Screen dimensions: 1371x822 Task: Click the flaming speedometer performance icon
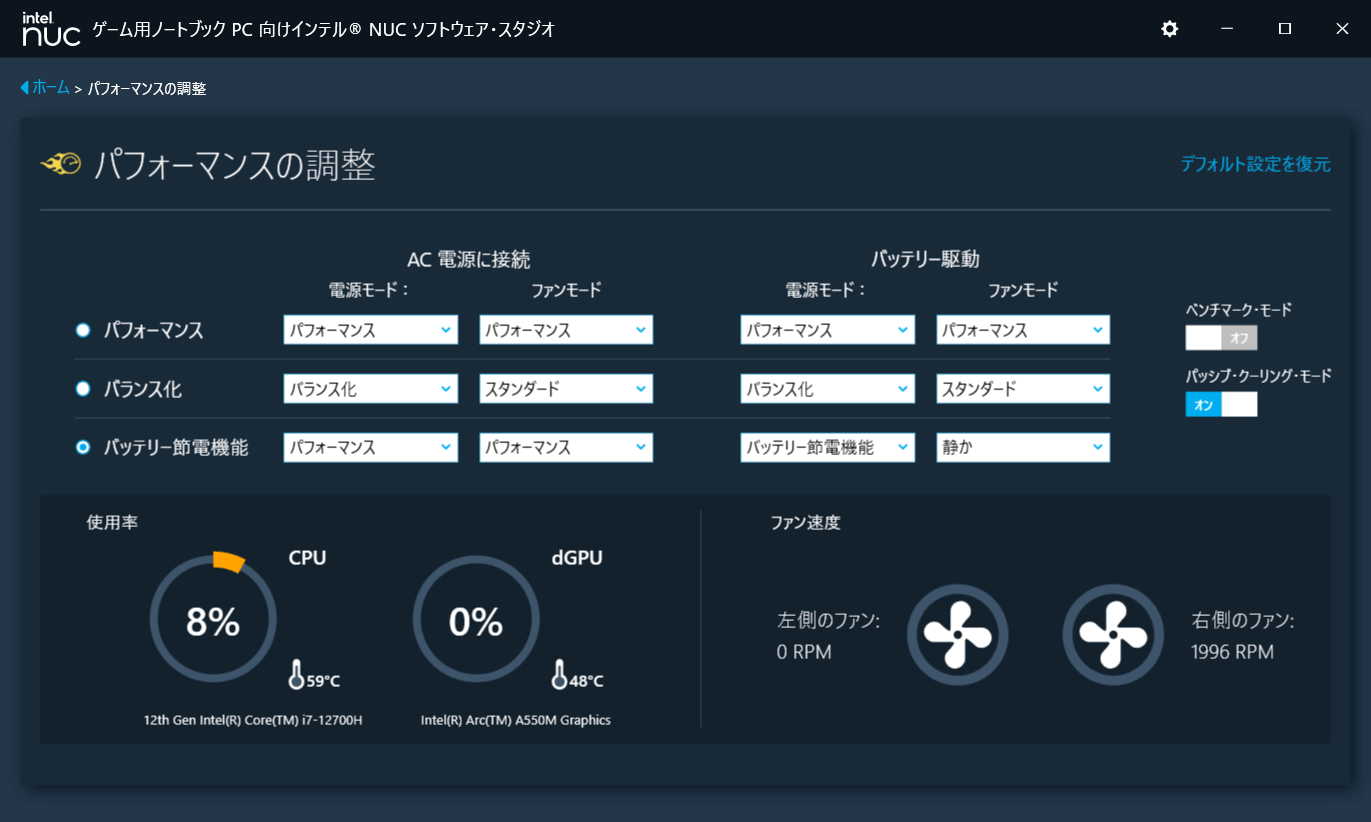coord(60,164)
